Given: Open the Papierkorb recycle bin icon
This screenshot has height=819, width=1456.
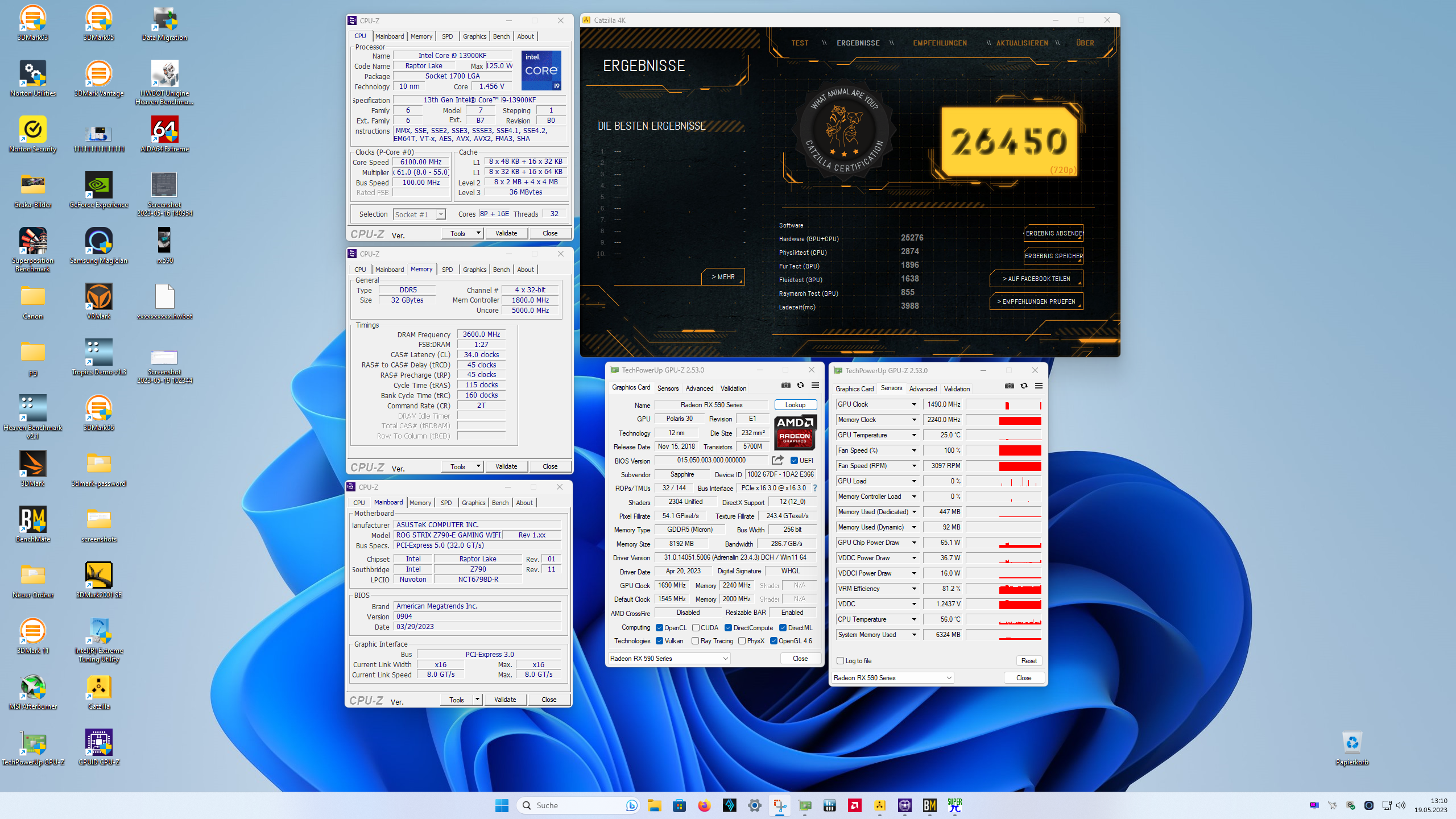Looking at the screenshot, I should pyautogui.click(x=1352, y=748).
